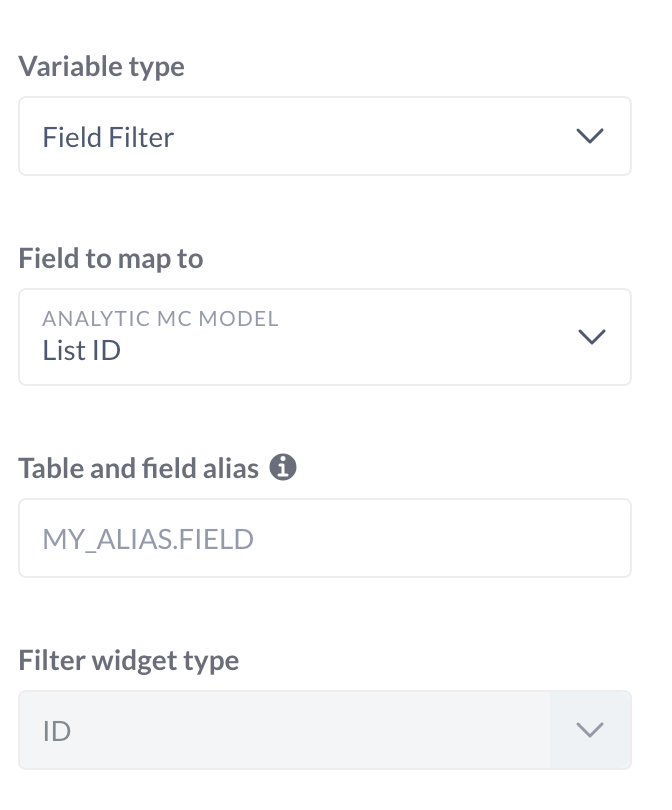The width and height of the screenshot is (672, 810).
Task: Click the Table and field alias label
Action: [x=138, y=467]
